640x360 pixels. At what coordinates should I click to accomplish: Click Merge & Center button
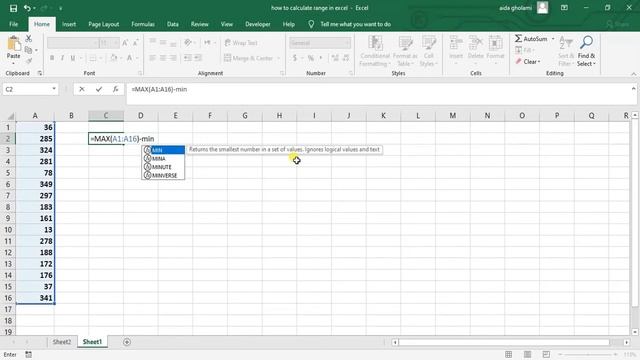click(x=249, y=58)
